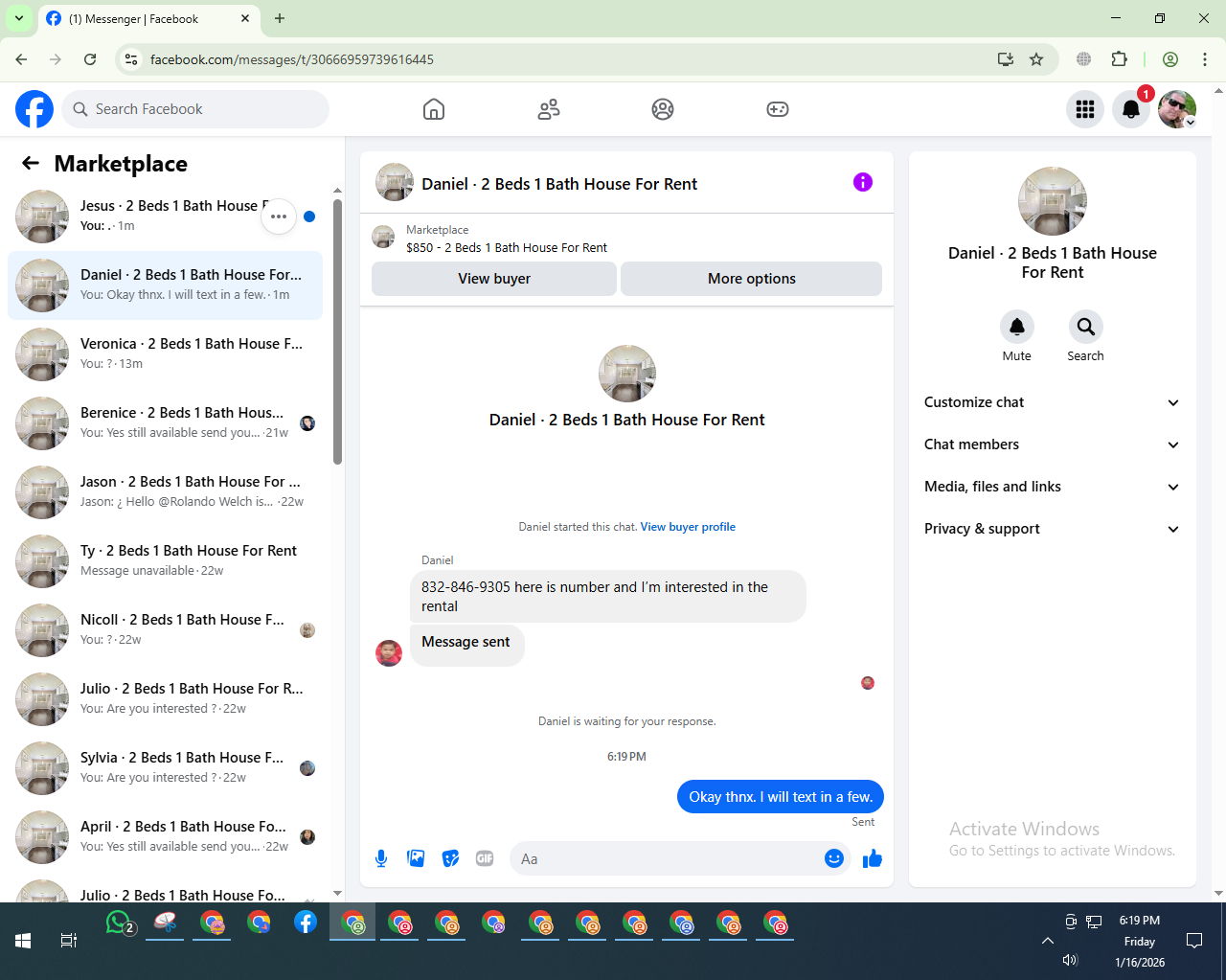Open the Sylvia conversation

[x=165, y=768]
